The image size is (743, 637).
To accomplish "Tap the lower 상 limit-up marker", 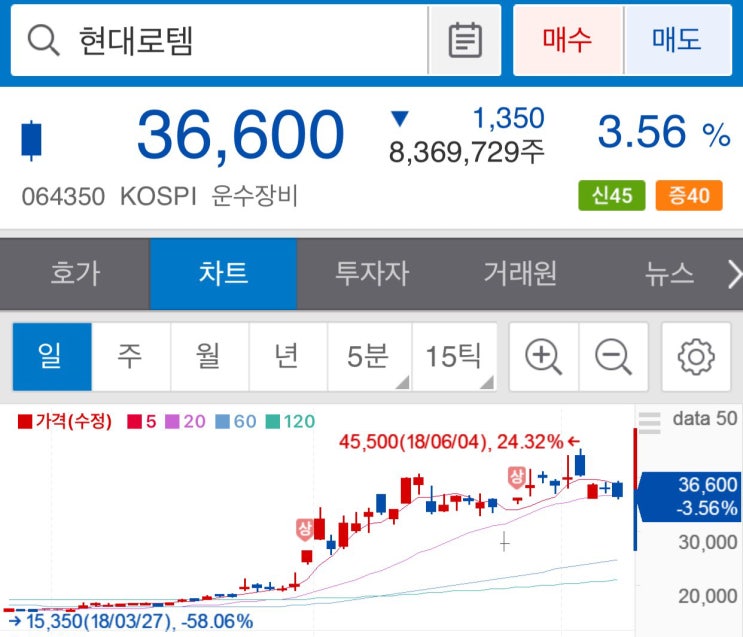I will pos(304,529).
